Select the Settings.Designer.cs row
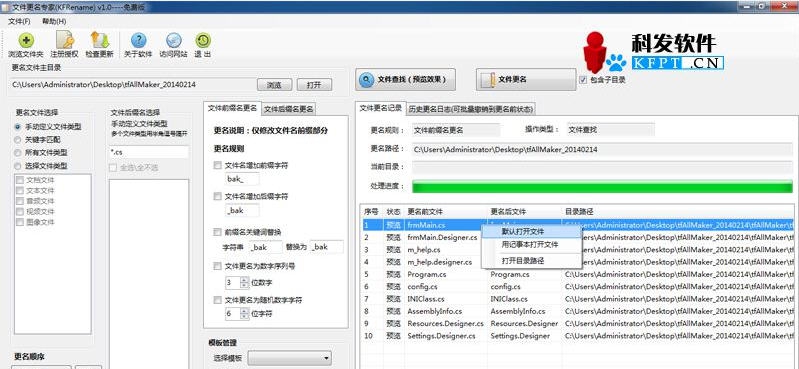This screenshot has height=369, width=799. pyautogui.click(x=577, y=336)
